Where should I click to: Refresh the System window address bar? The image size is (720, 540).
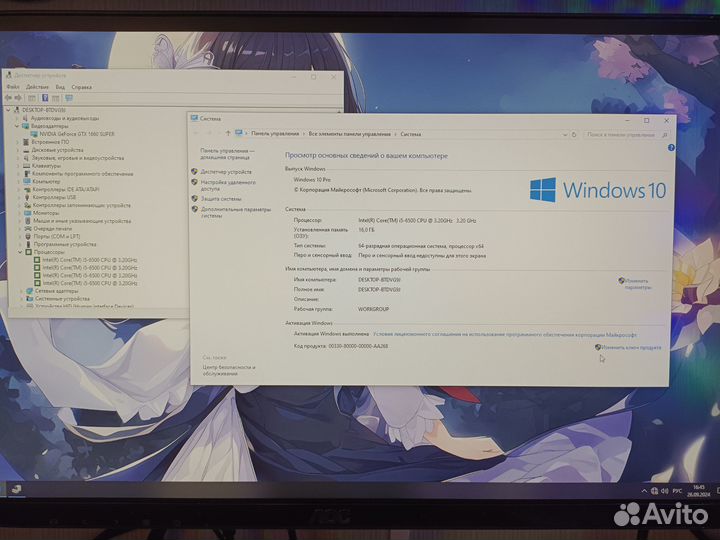[574, 135]
